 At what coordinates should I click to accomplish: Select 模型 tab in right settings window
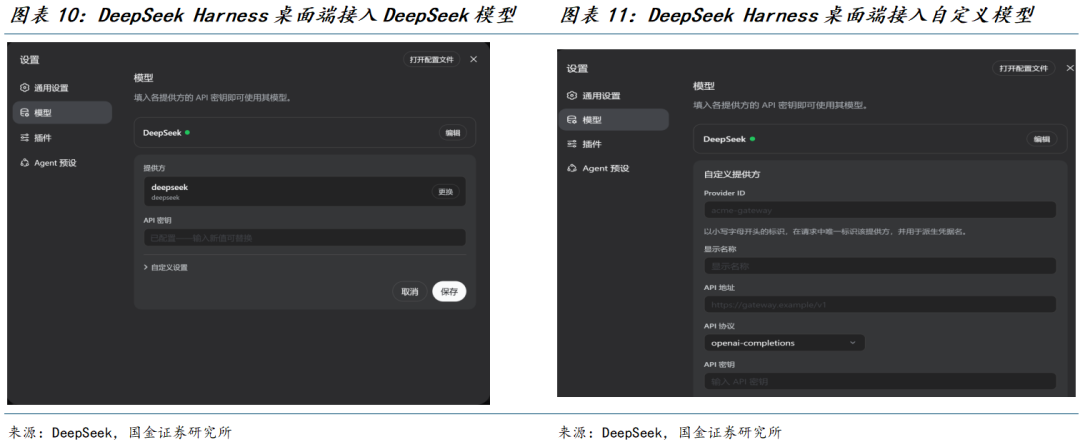click(x=614, y=120)
